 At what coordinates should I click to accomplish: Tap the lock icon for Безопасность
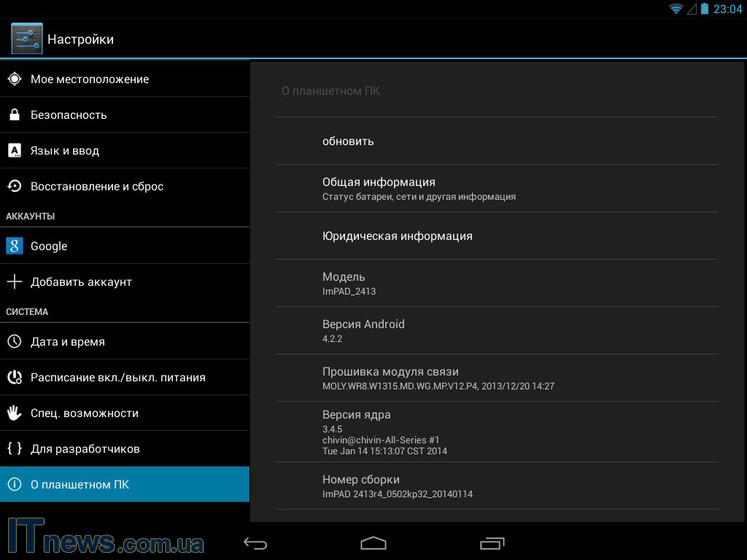click(x=14, y=115)
